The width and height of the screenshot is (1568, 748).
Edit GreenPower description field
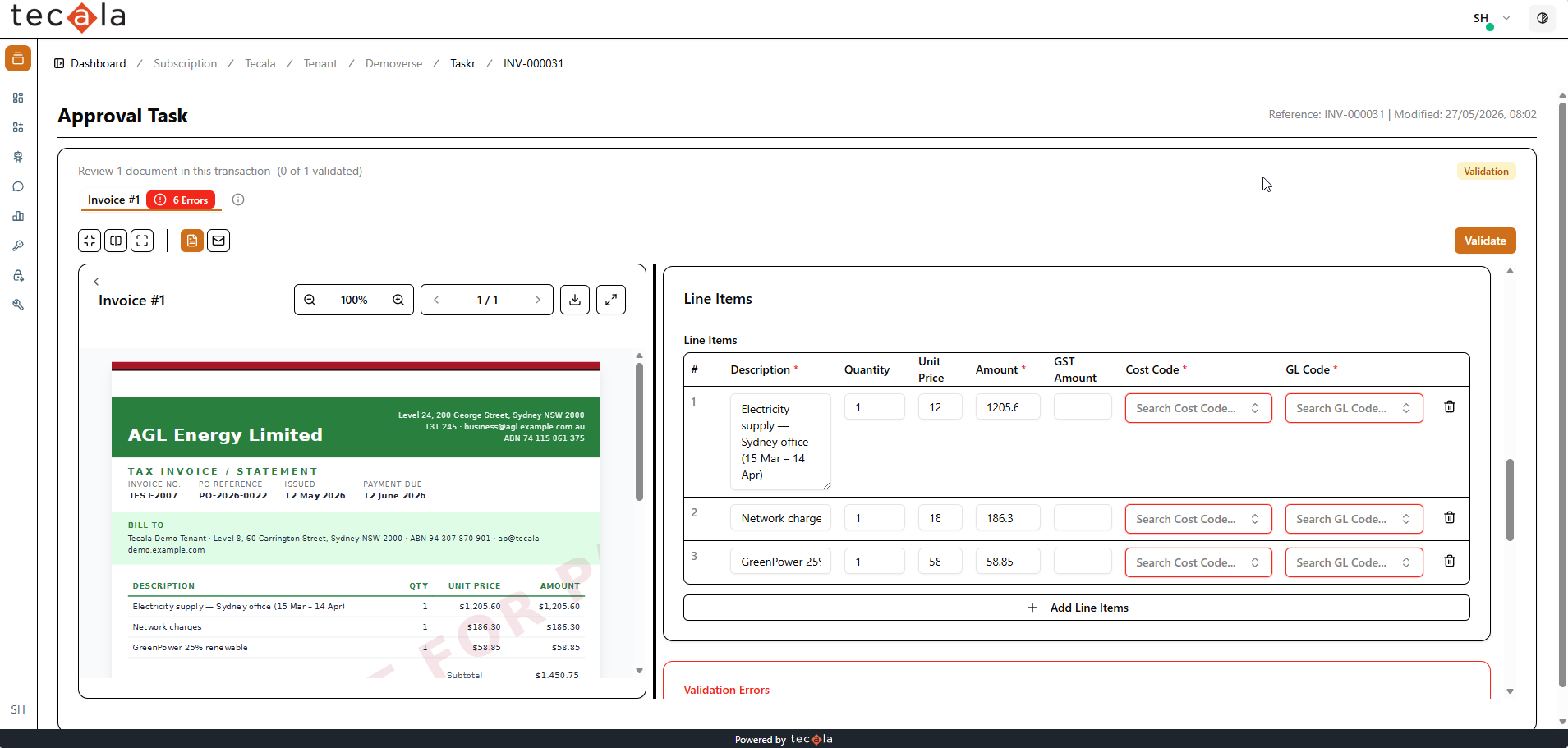tap(780, 562)
